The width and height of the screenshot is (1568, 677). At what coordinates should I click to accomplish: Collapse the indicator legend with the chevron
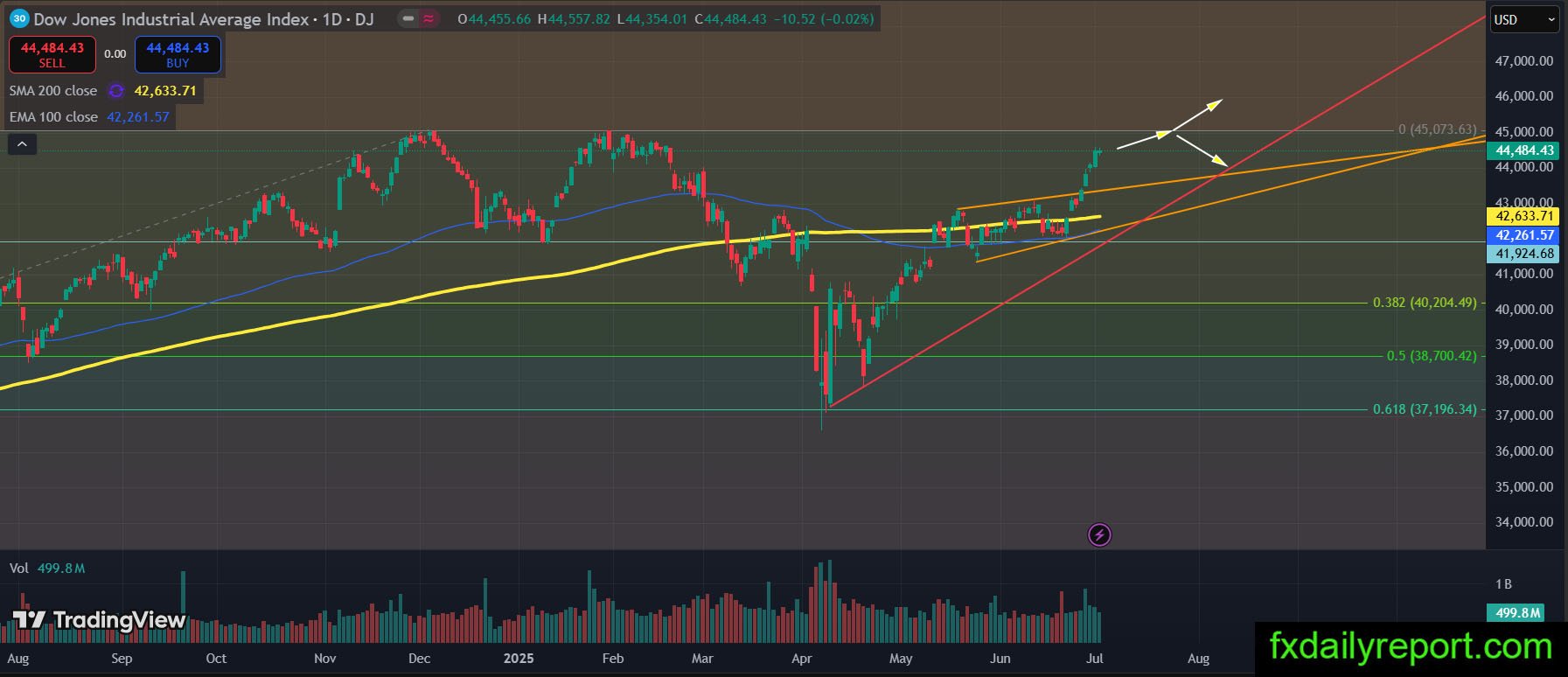22,144
